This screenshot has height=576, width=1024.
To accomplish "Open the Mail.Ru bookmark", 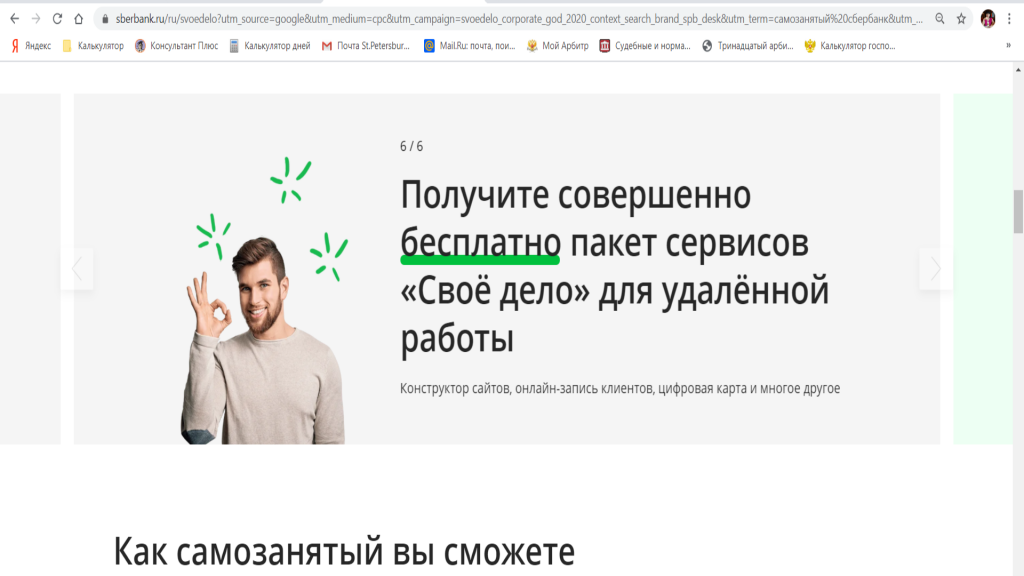I will coord(469,45).
